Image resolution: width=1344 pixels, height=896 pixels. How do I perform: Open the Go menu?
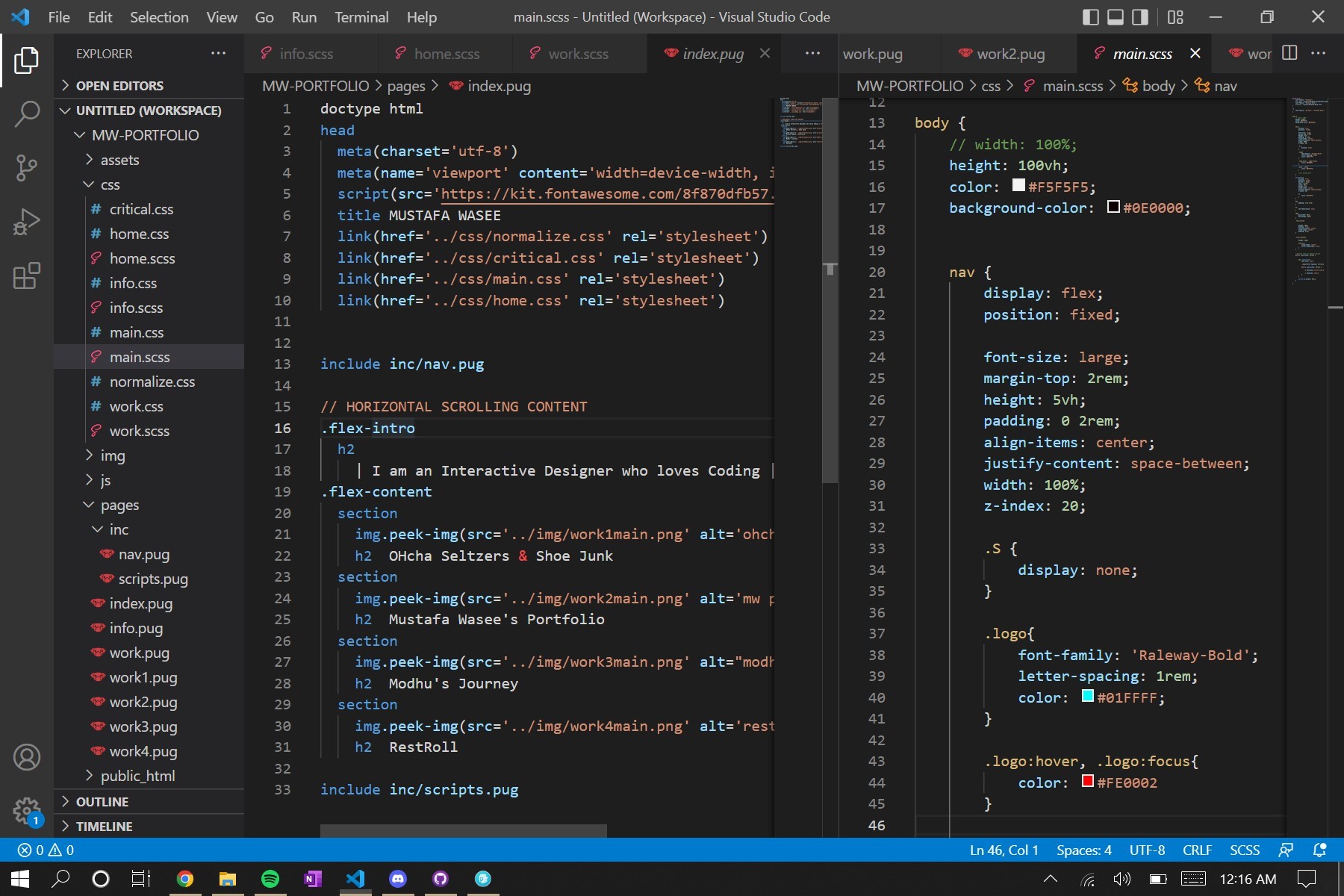pyautogui.click(x=264, y=16)
